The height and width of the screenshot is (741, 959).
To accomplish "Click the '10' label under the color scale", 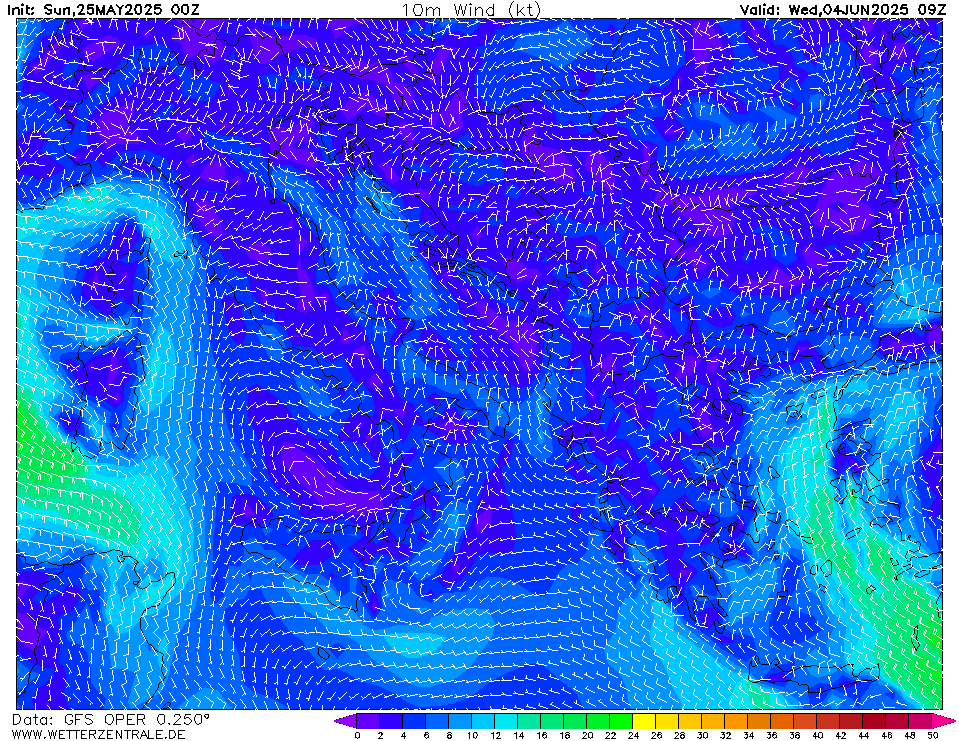I will 472,735.
